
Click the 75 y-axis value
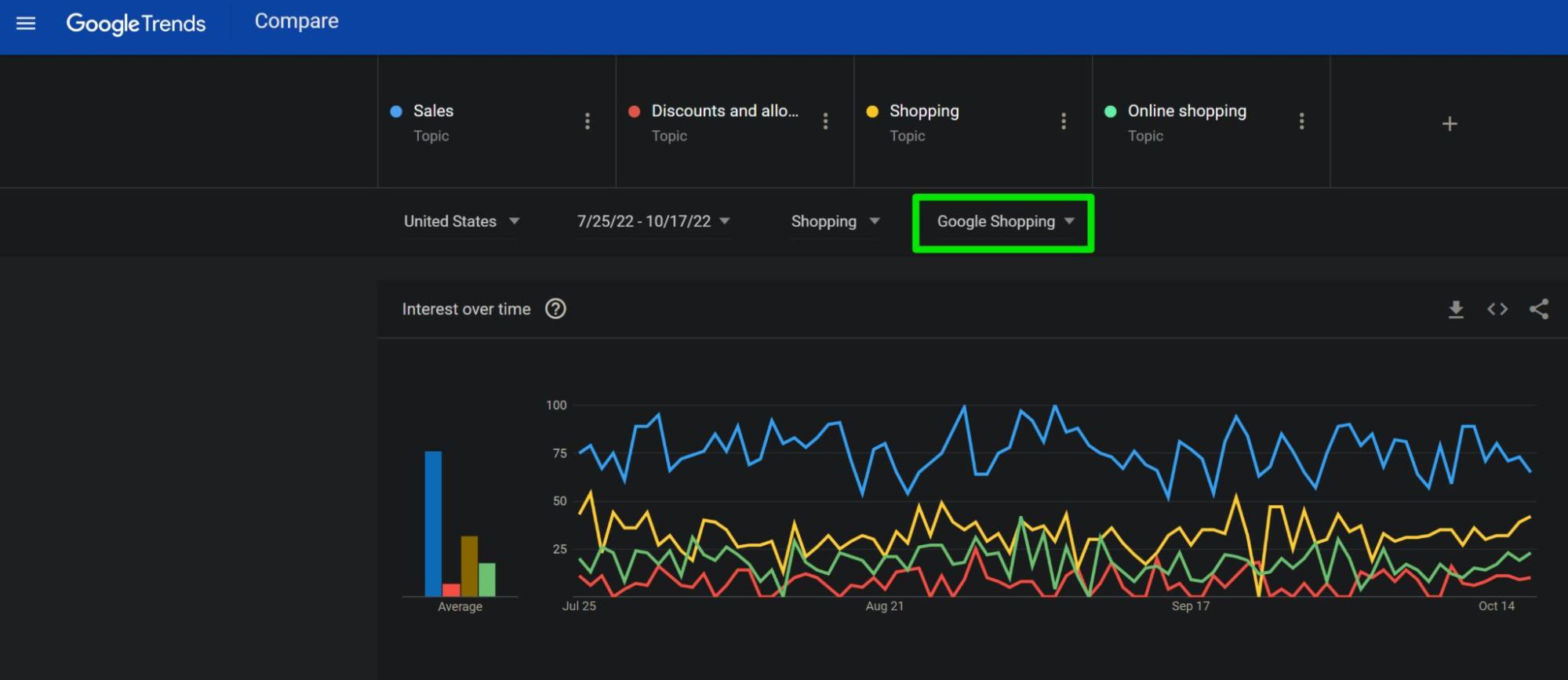tap(559, 453)
